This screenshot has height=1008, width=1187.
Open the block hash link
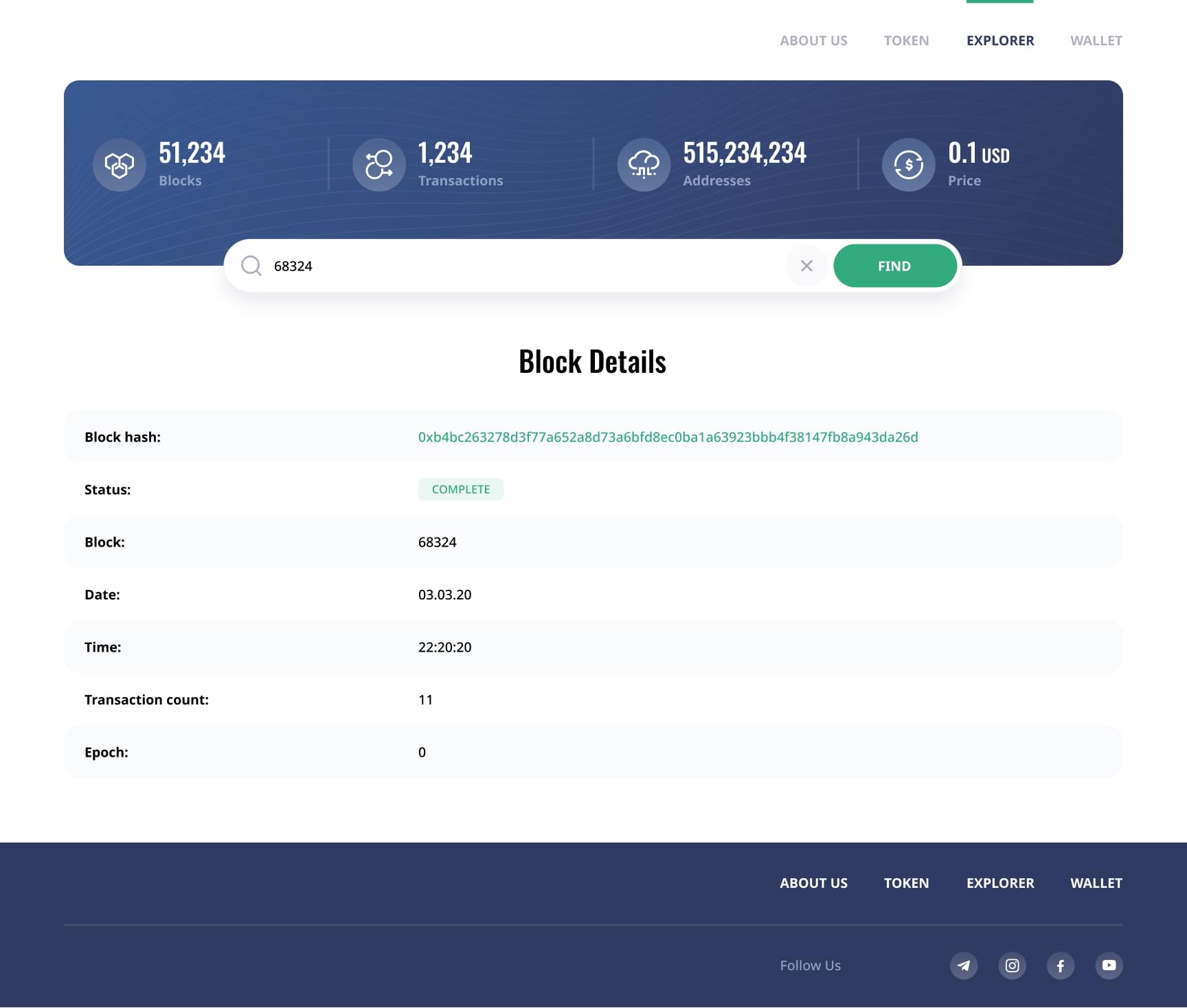[668, 437]
